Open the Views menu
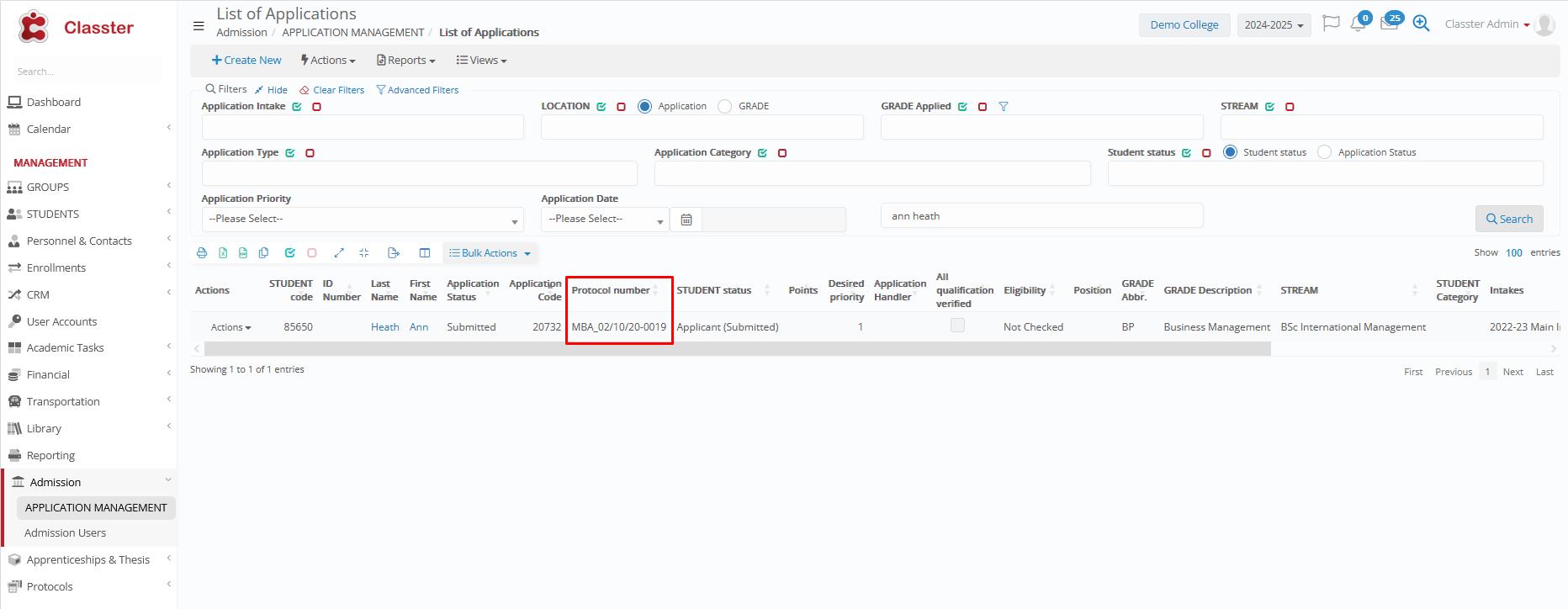 481,61
